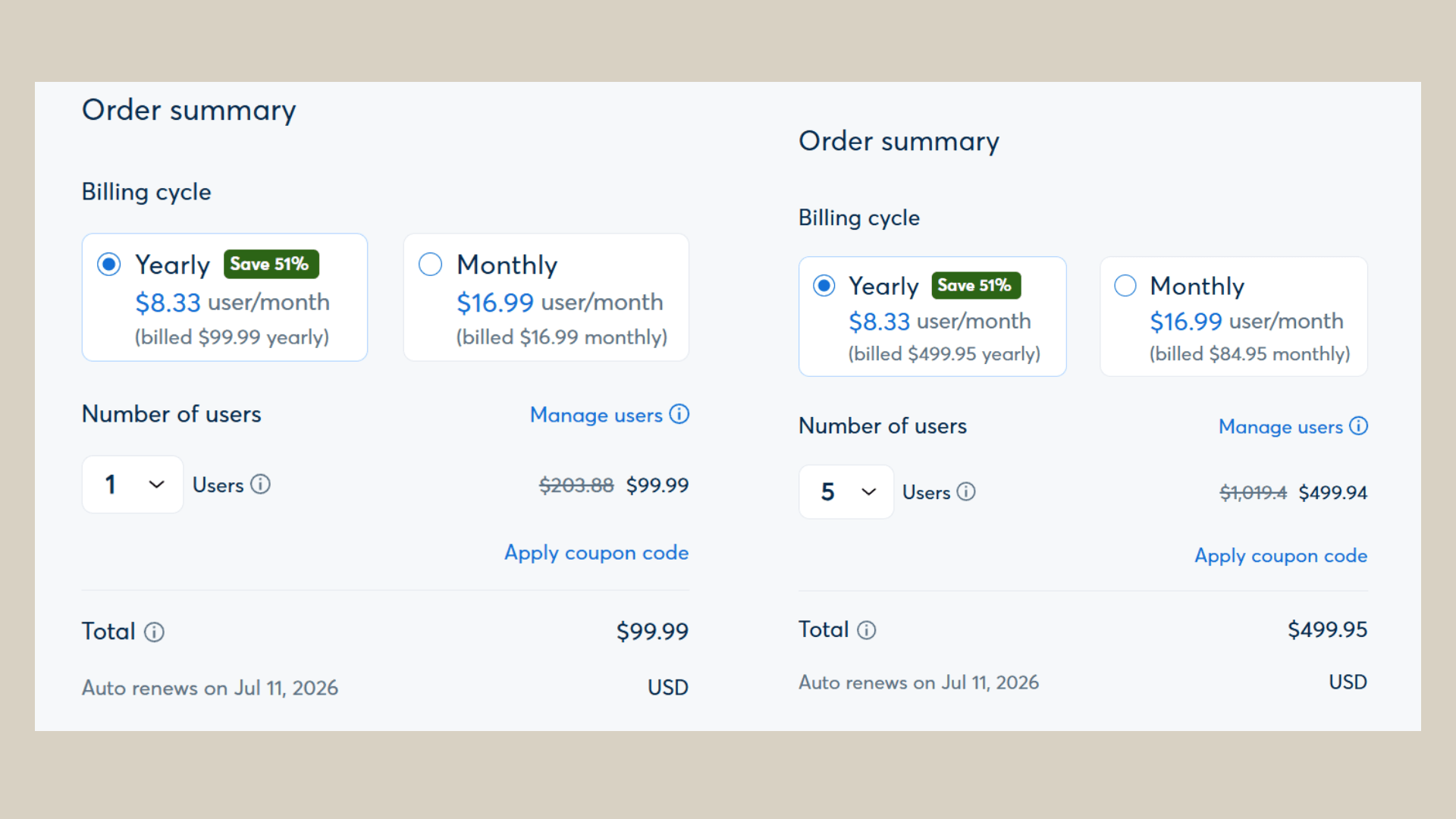Click the USD currency label in left summary
This screenshot has height=819, width=1456.
tap(667, 688)
